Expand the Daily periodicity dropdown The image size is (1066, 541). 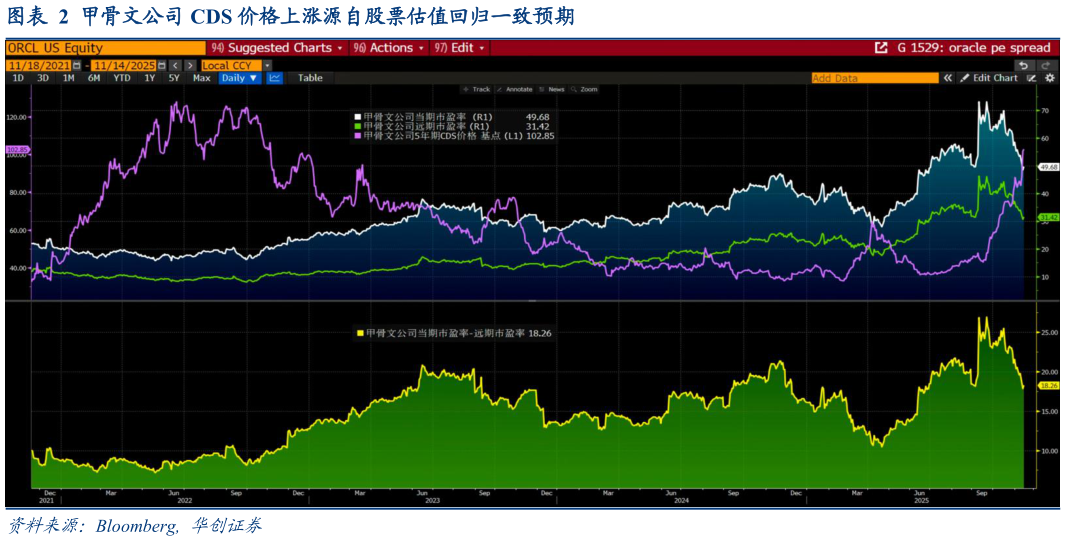pyautogui.click(x=240, y=77)
